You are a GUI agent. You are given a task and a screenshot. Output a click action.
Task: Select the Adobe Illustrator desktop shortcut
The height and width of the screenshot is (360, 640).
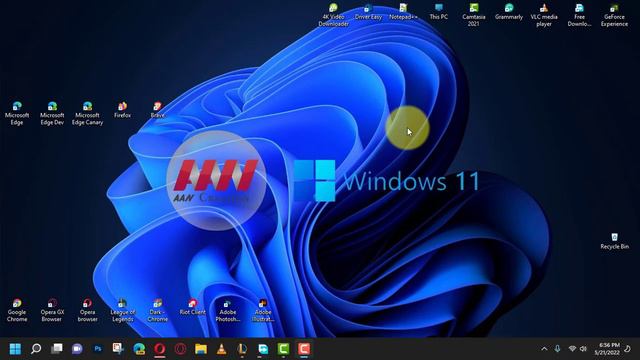[263, 311]
